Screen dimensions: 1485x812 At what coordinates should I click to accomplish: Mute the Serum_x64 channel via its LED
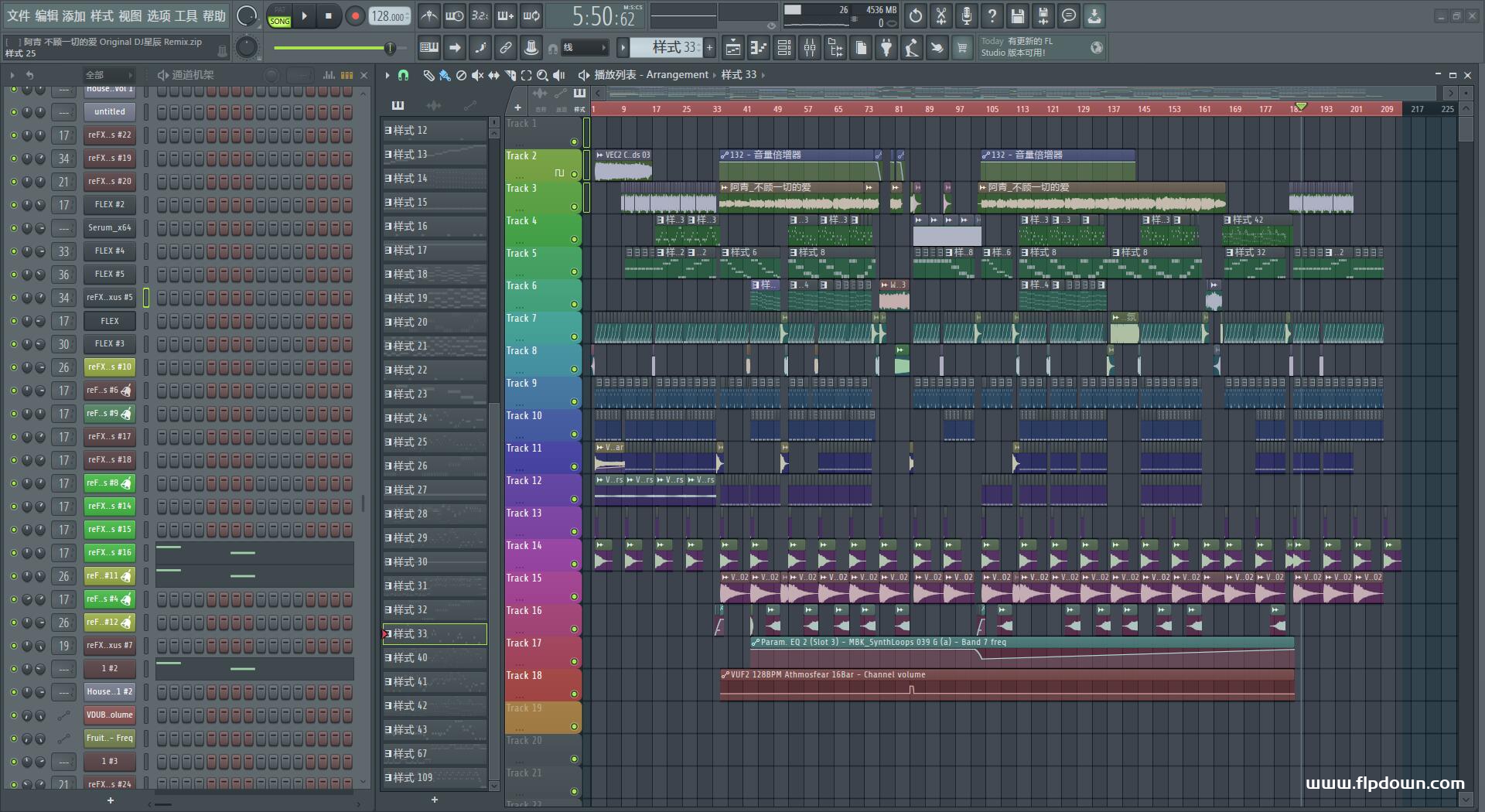tap(13, 228)
